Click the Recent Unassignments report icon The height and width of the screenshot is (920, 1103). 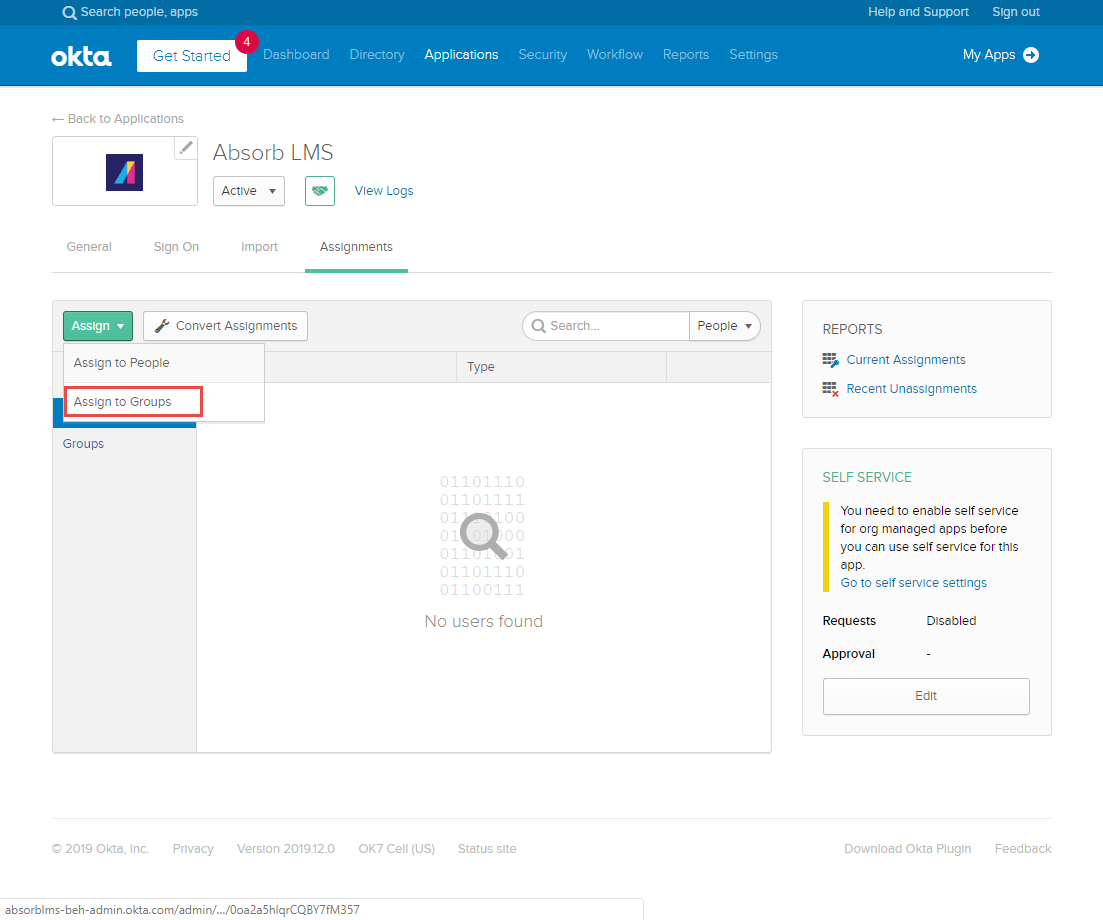(x=830, y=389)
